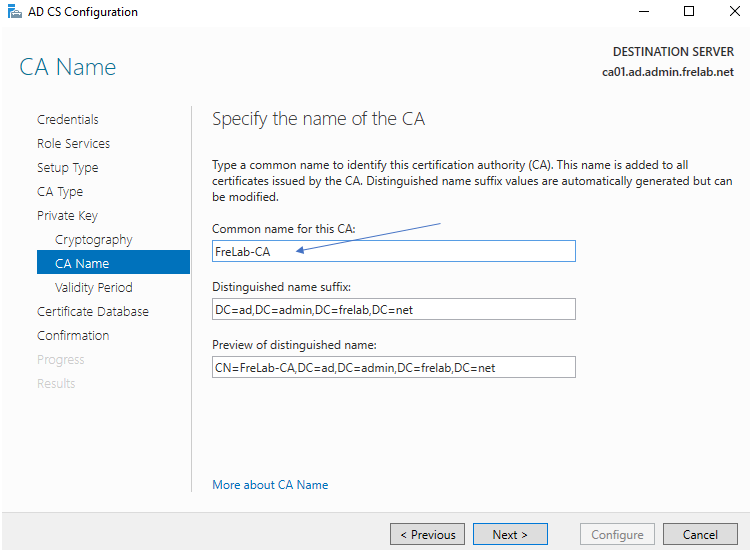
Task: Open the More about CA Name link
Action: 270,485
